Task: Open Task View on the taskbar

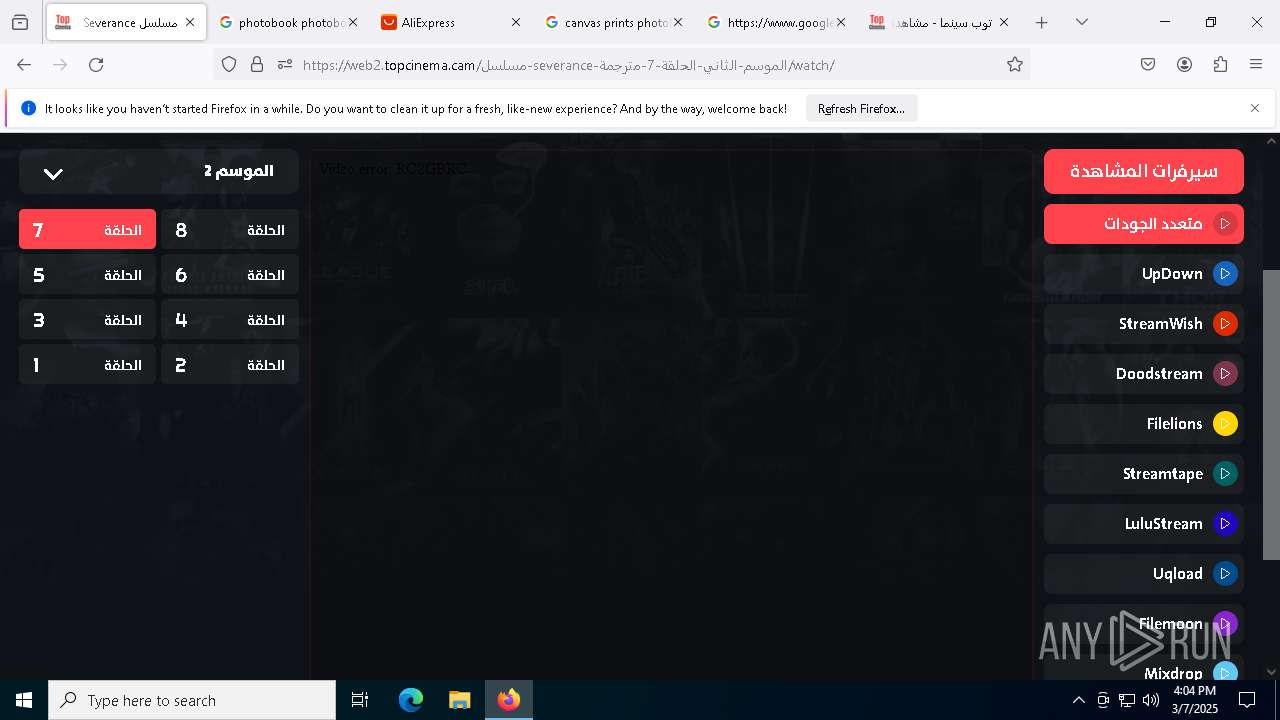Action: (360, 700)
